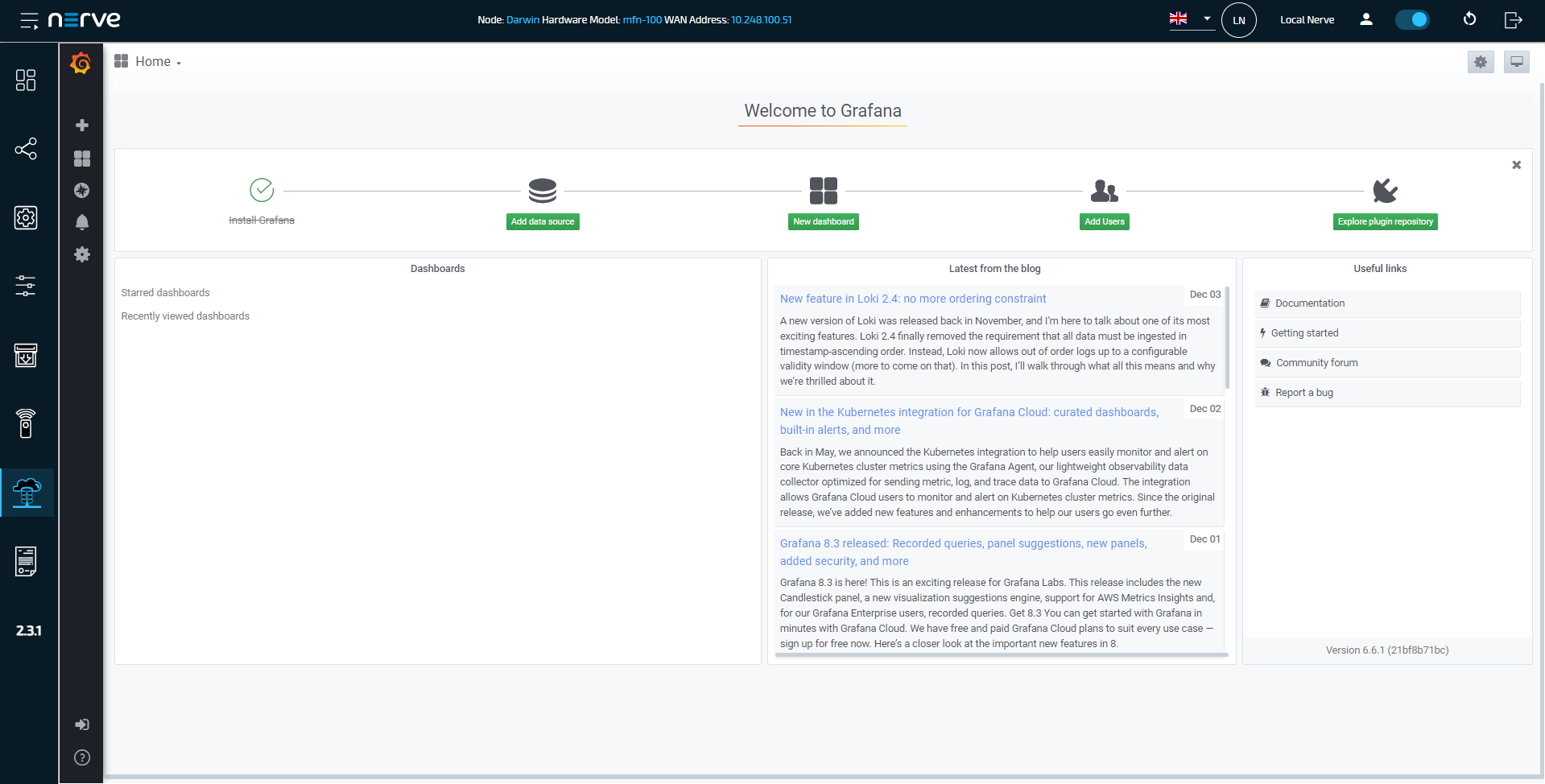Image resolution: width=1545 pixels, height=784 pixels.
Task: Expand the Nerve hamburger navigation menu
Action: pyautogui.click(x=29, y=20)
